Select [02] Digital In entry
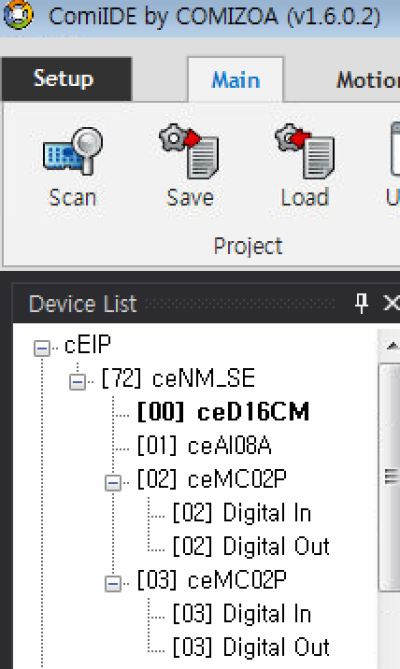 [x=242, y=513]
